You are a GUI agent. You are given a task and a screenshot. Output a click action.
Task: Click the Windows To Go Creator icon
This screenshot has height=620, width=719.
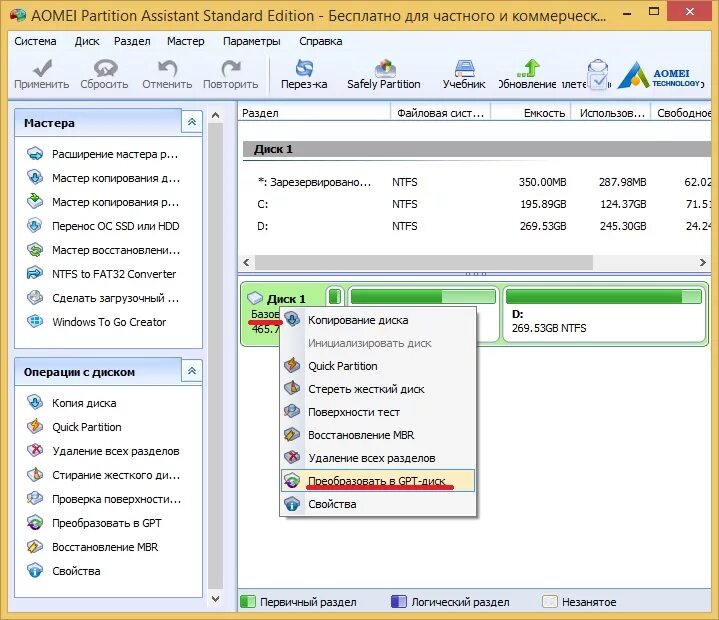[35, 322]
